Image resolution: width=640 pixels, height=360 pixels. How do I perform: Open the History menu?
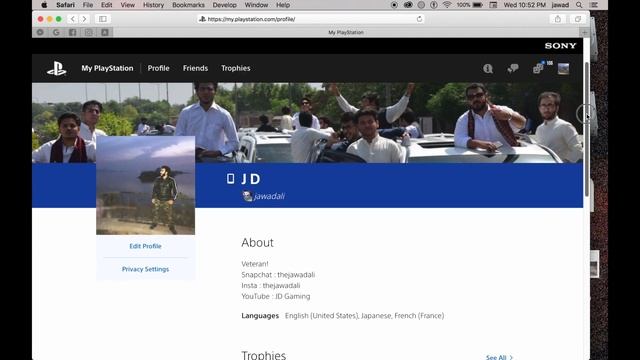click(x=153, y=5)
